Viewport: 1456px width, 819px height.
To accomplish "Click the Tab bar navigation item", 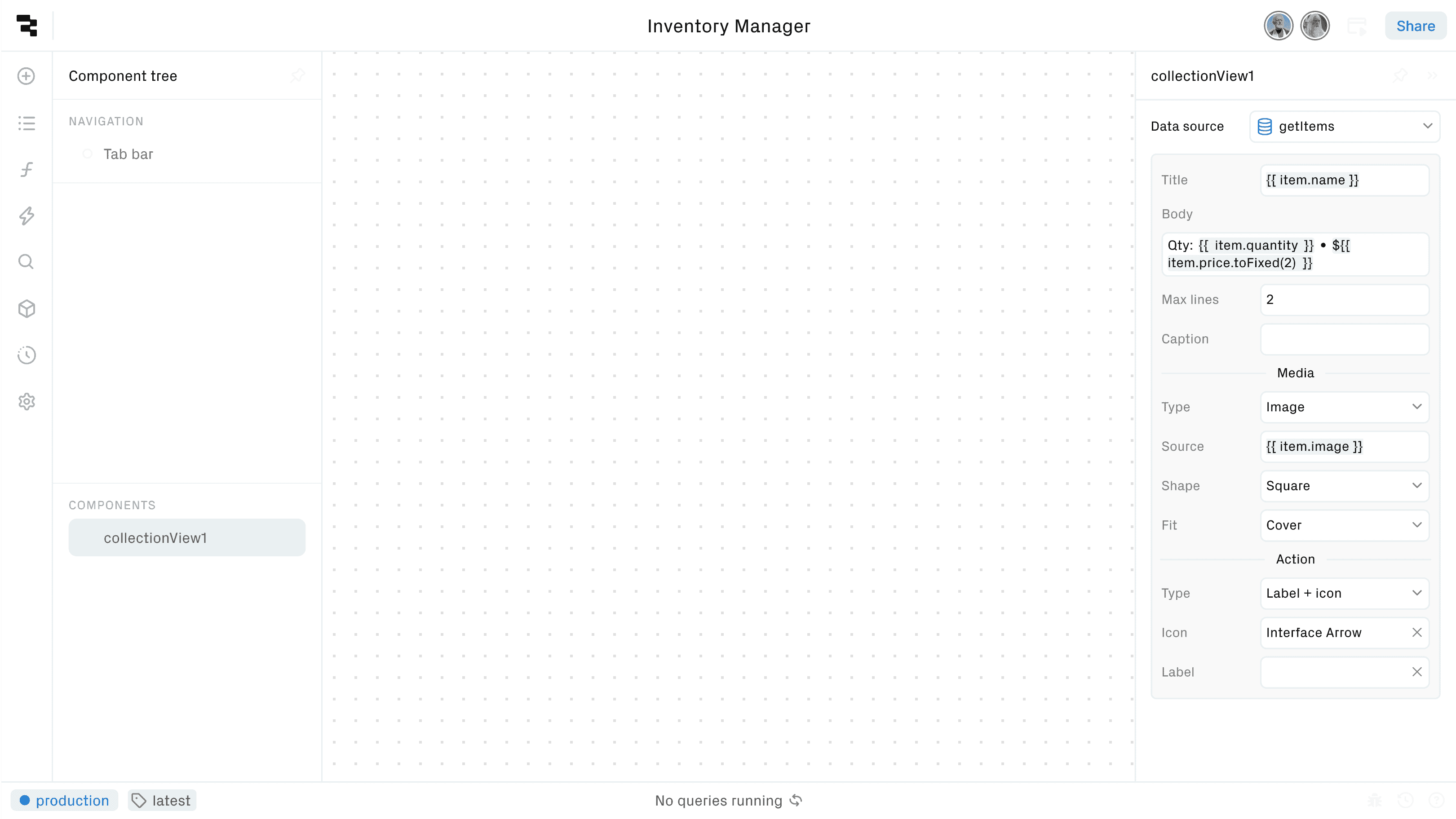I will tap(128, 154).
